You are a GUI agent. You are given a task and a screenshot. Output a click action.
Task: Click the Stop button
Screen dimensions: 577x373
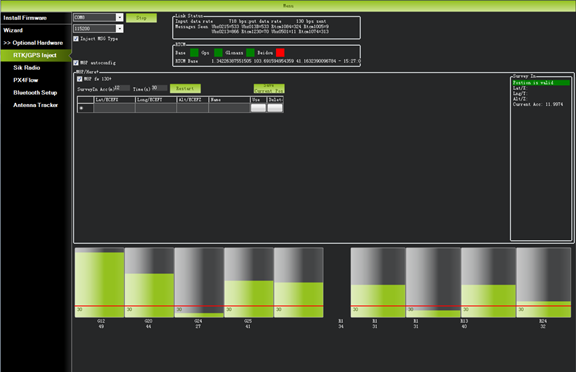pyautogui.click(x=141, y=18)
